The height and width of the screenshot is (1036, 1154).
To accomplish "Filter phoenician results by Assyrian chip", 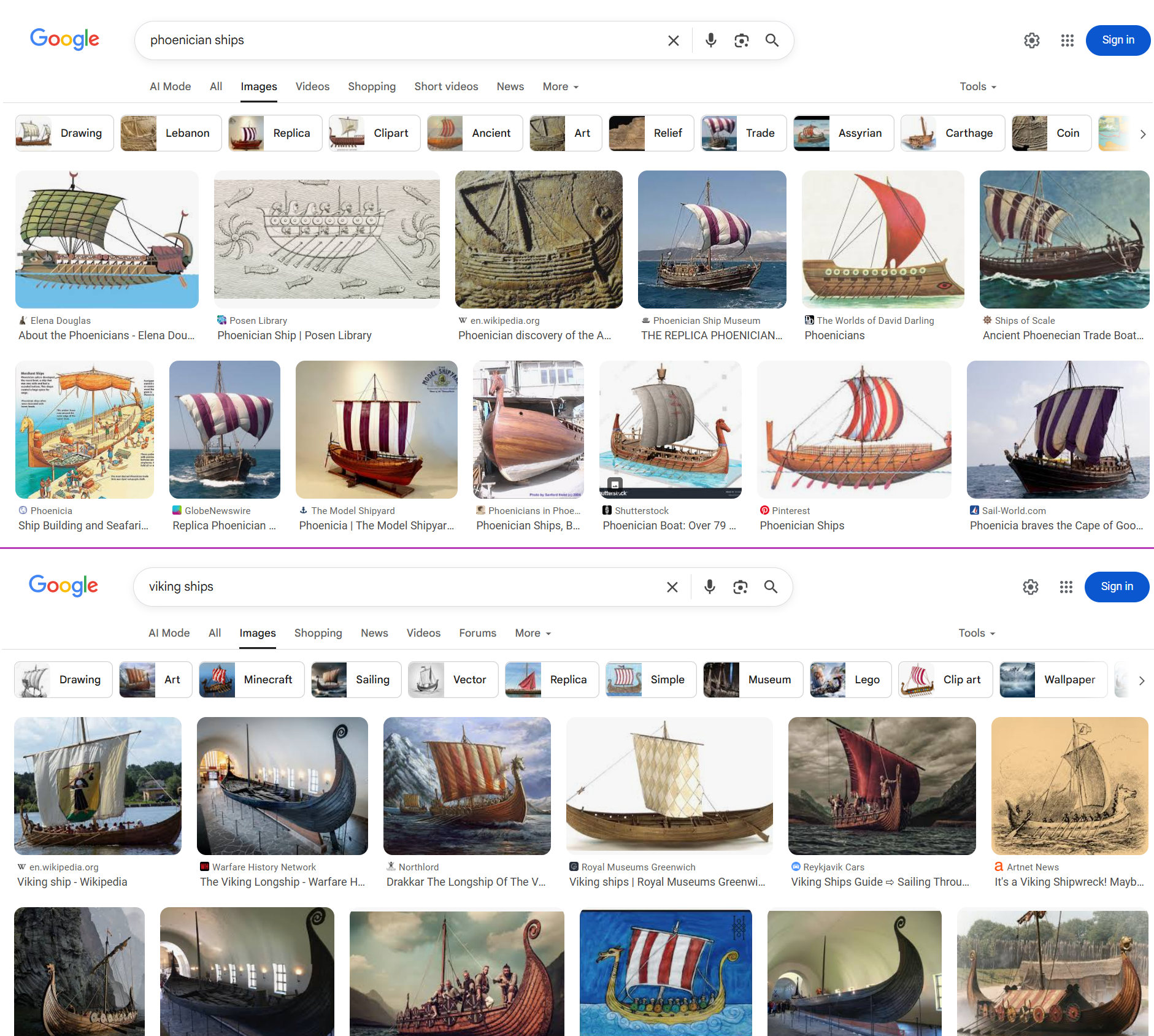I will 844,133.
